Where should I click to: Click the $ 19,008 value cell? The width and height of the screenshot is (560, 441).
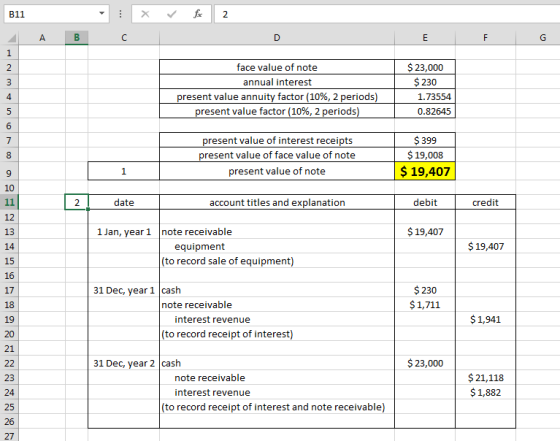tap(425, 155)
